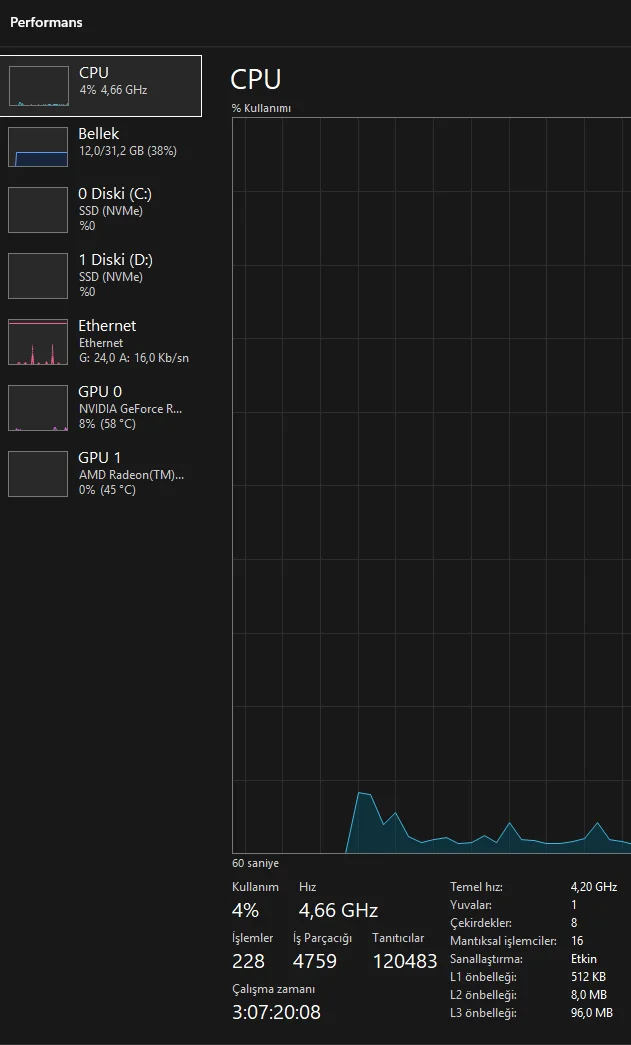Click the Tanıtıcılar value 120483
The width and height of the screenshot is (631, 1045).
point(405,961)
